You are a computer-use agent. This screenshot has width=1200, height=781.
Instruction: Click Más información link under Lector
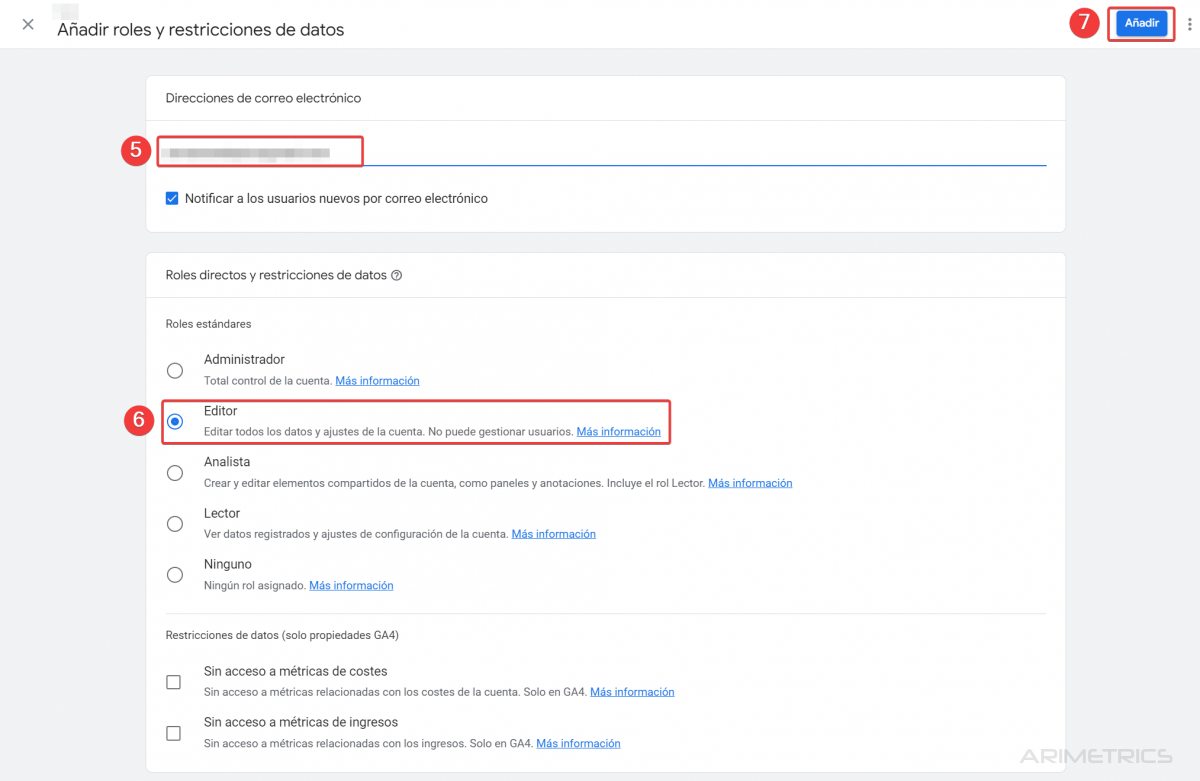[553, 534]
